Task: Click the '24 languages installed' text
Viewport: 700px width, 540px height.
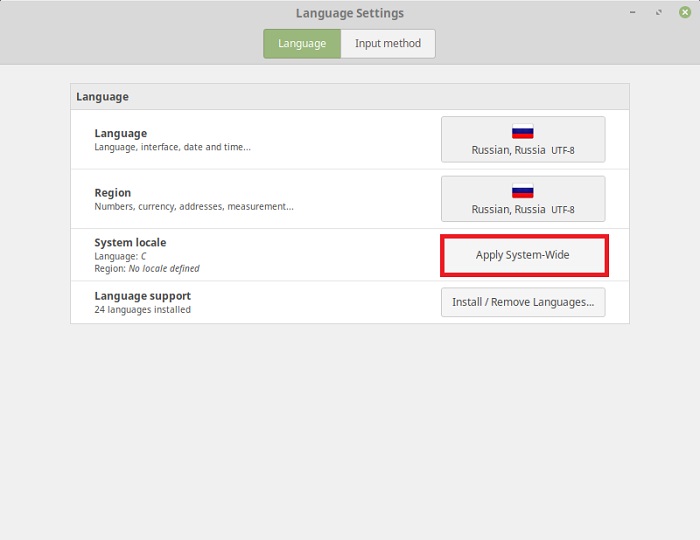Action: pyautogui.click(x=142, y=310)
